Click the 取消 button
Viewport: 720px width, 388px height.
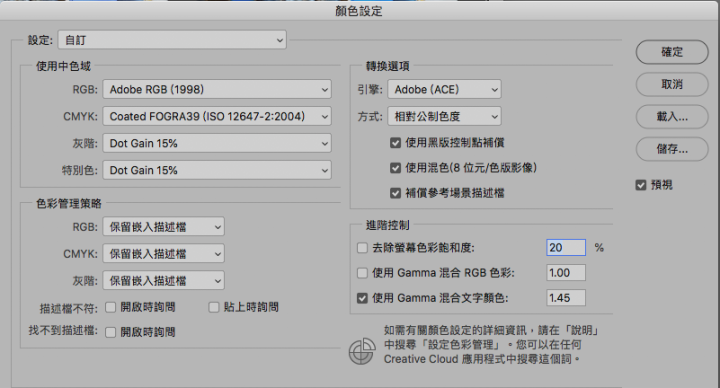click(672, 84)
